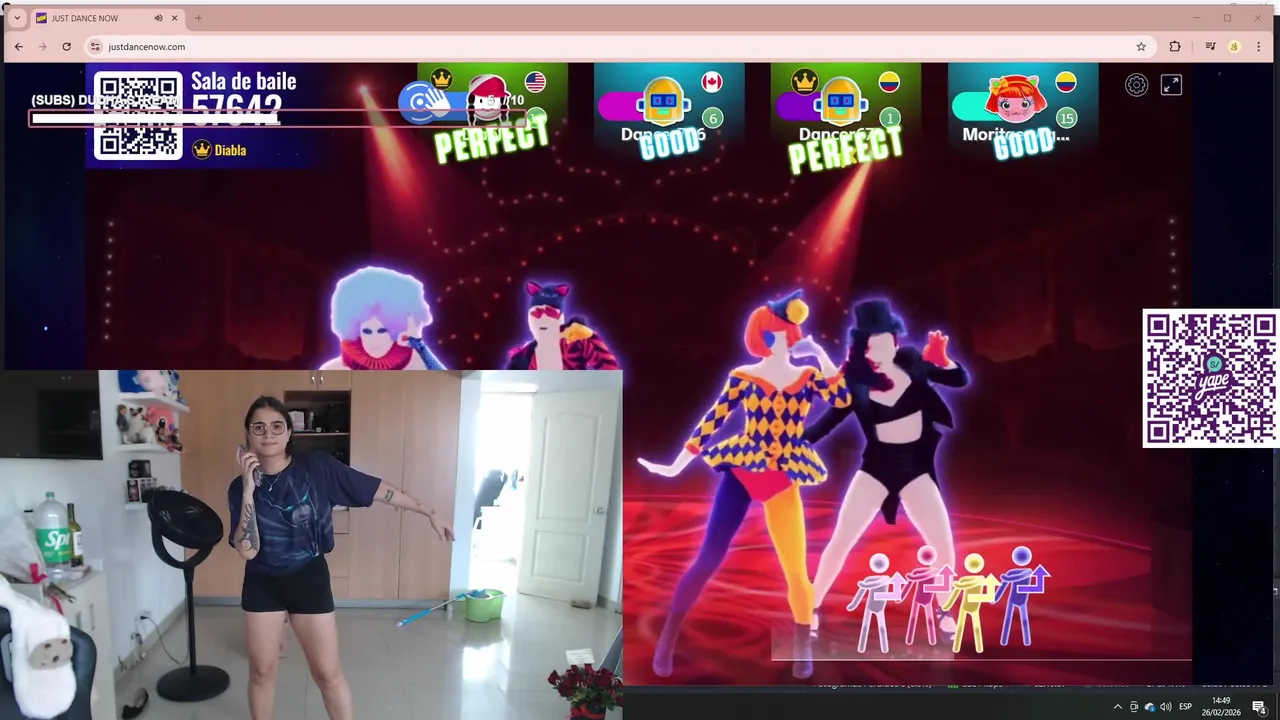View site information for justdancenow.com
The width and height of the screenshot is (1280, 720).
pos(95,46)
